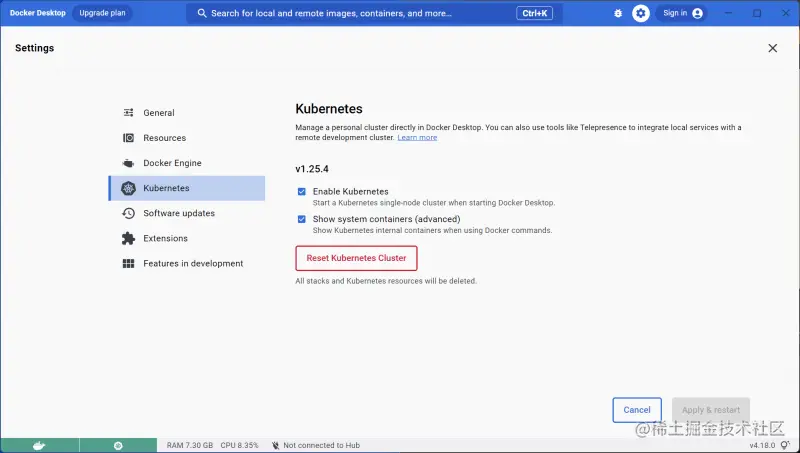Go to Software updates tab
800x453 pixels.
(187, 213)
